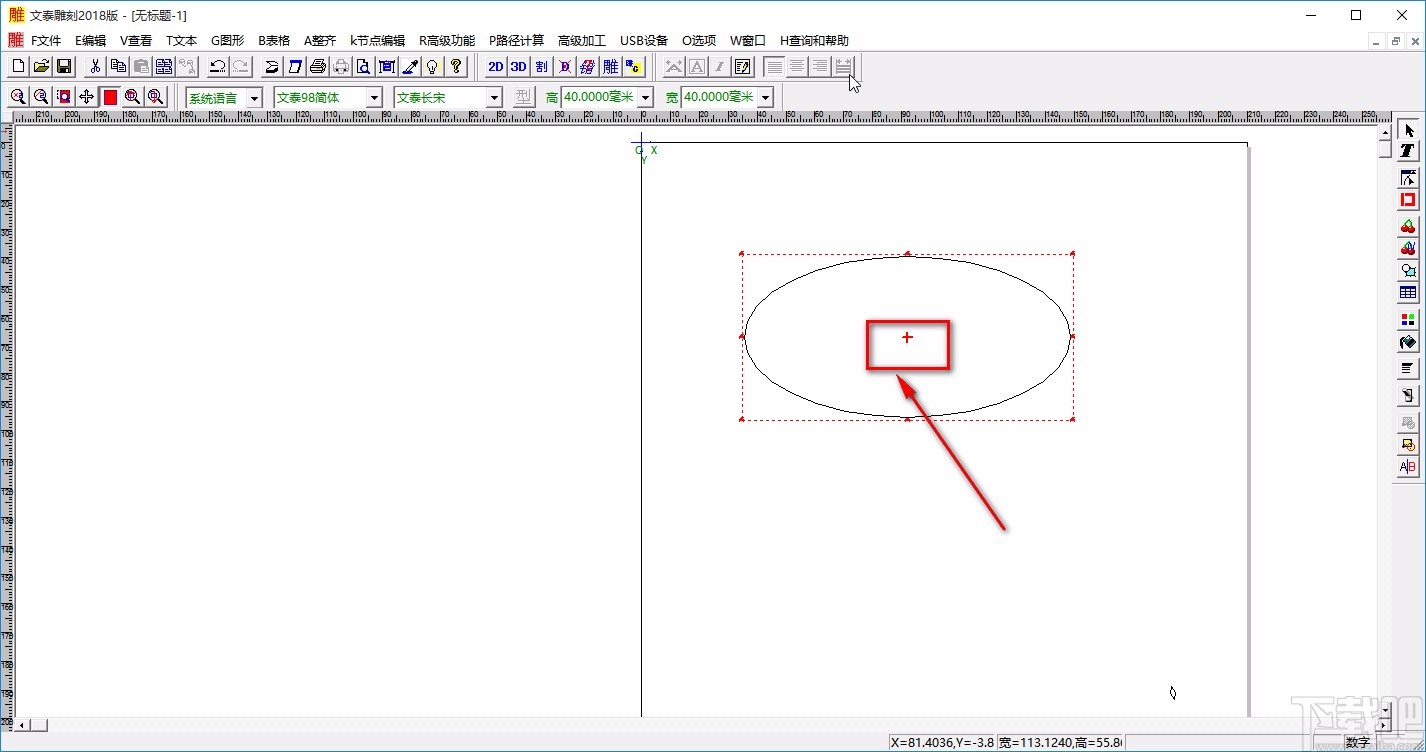Image resolution: width=1426 pixels, height=752 pixels.
Task: Click the zoom out magnifier icon
Action: [x=41, y=97]
